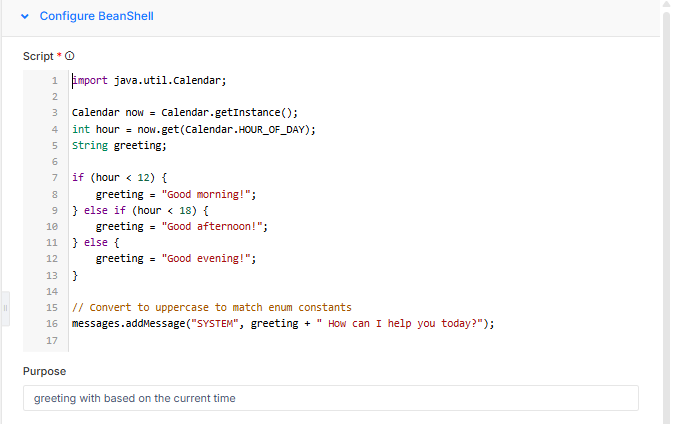
Task: Click the uppercase conversion comment line
Action: (x=211, y=307)
